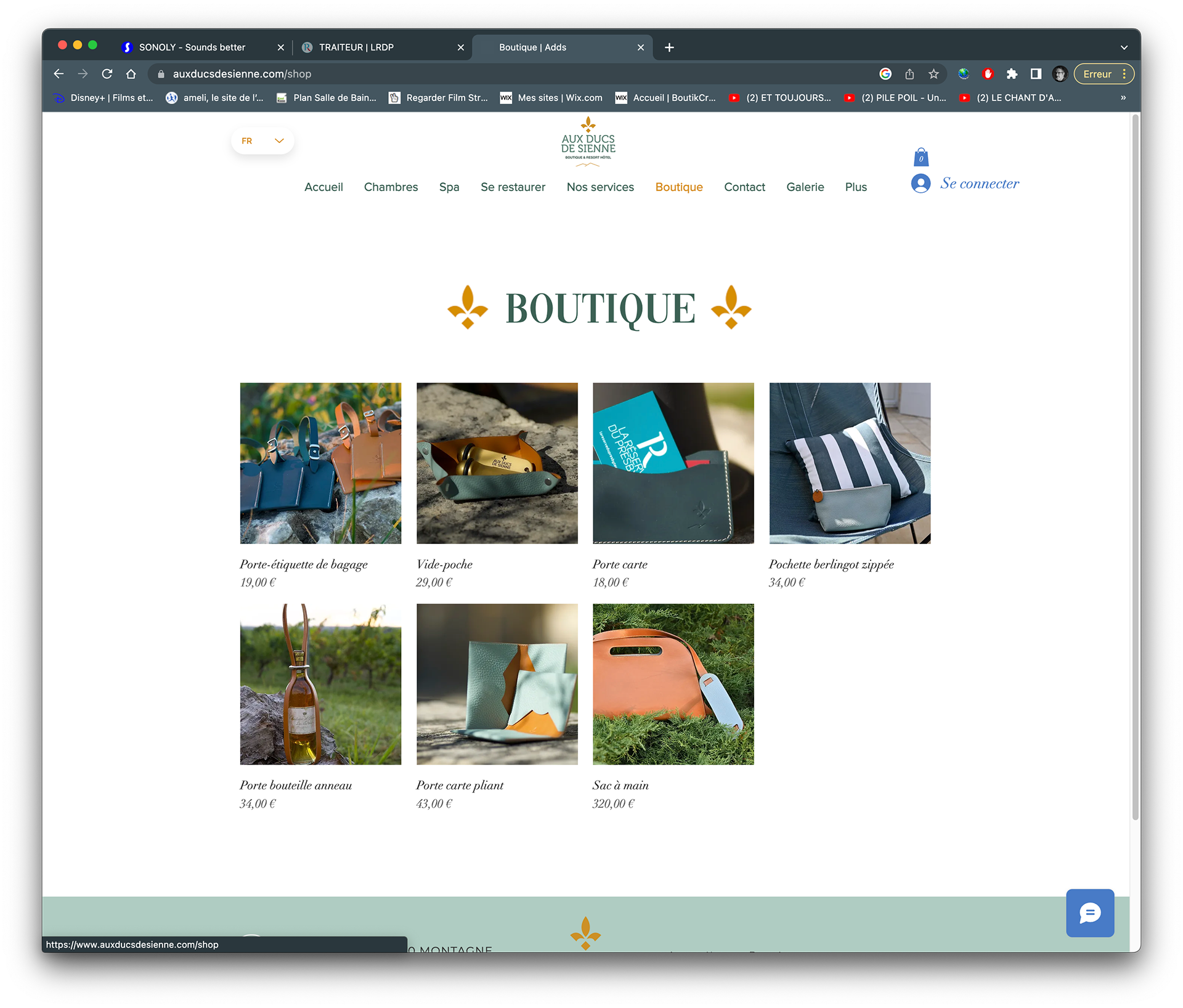Screen dimensions: 1183x1008
Task: Expand the tab search chevron
Action: point(1124,47)
